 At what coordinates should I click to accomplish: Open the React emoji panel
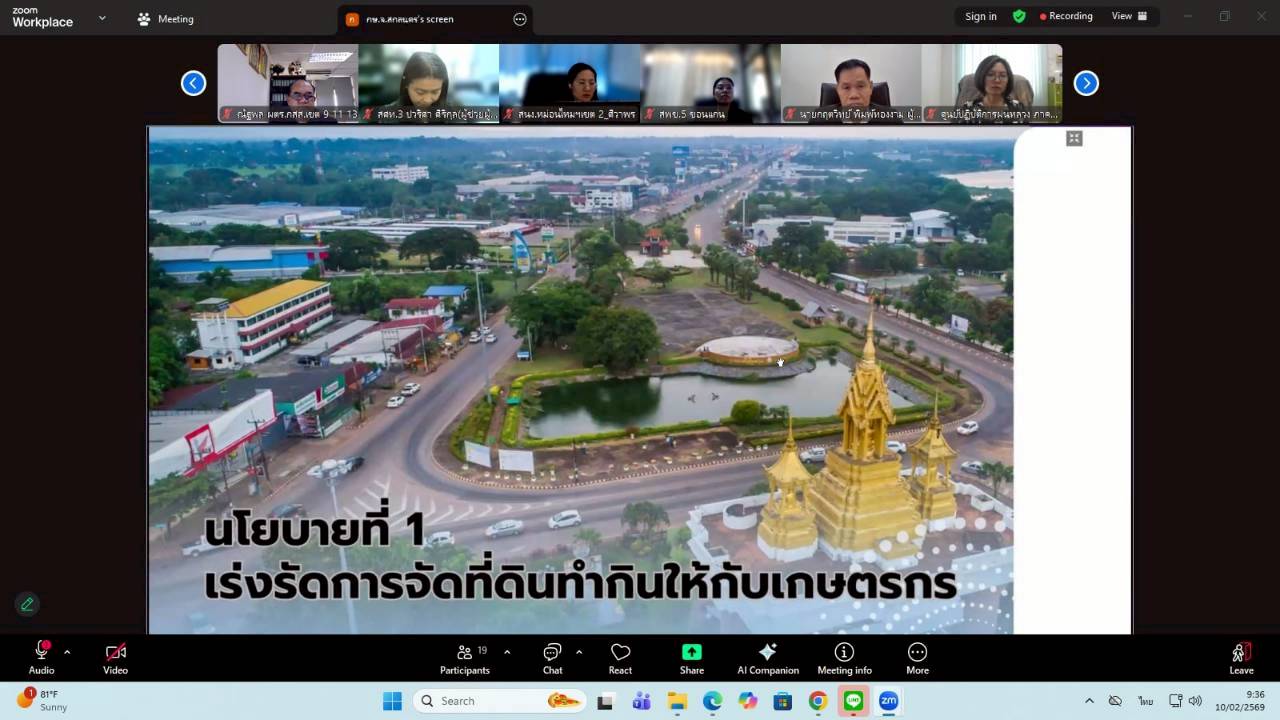click(620, 657)
